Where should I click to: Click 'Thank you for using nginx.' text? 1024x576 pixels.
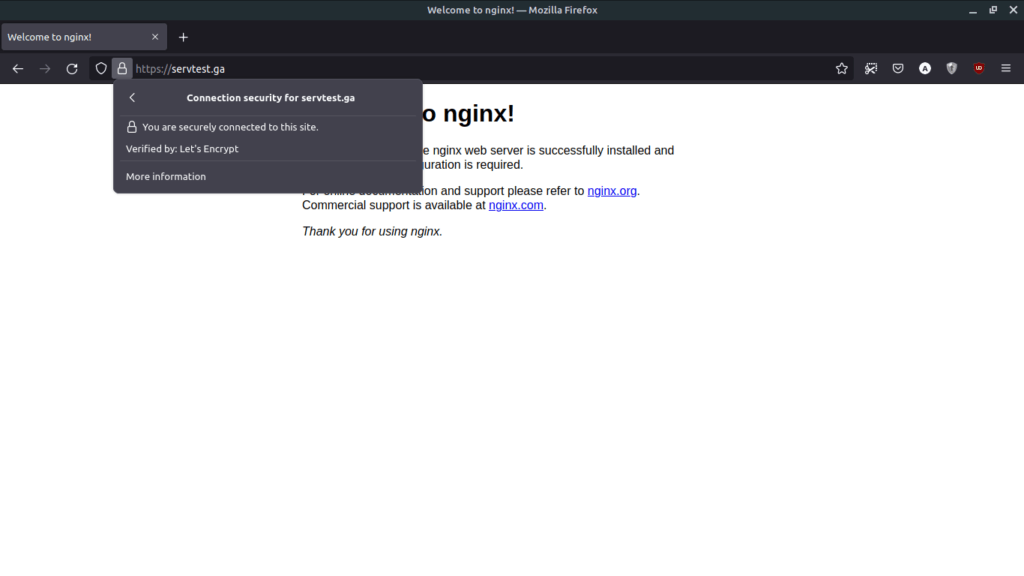(372, 231)
